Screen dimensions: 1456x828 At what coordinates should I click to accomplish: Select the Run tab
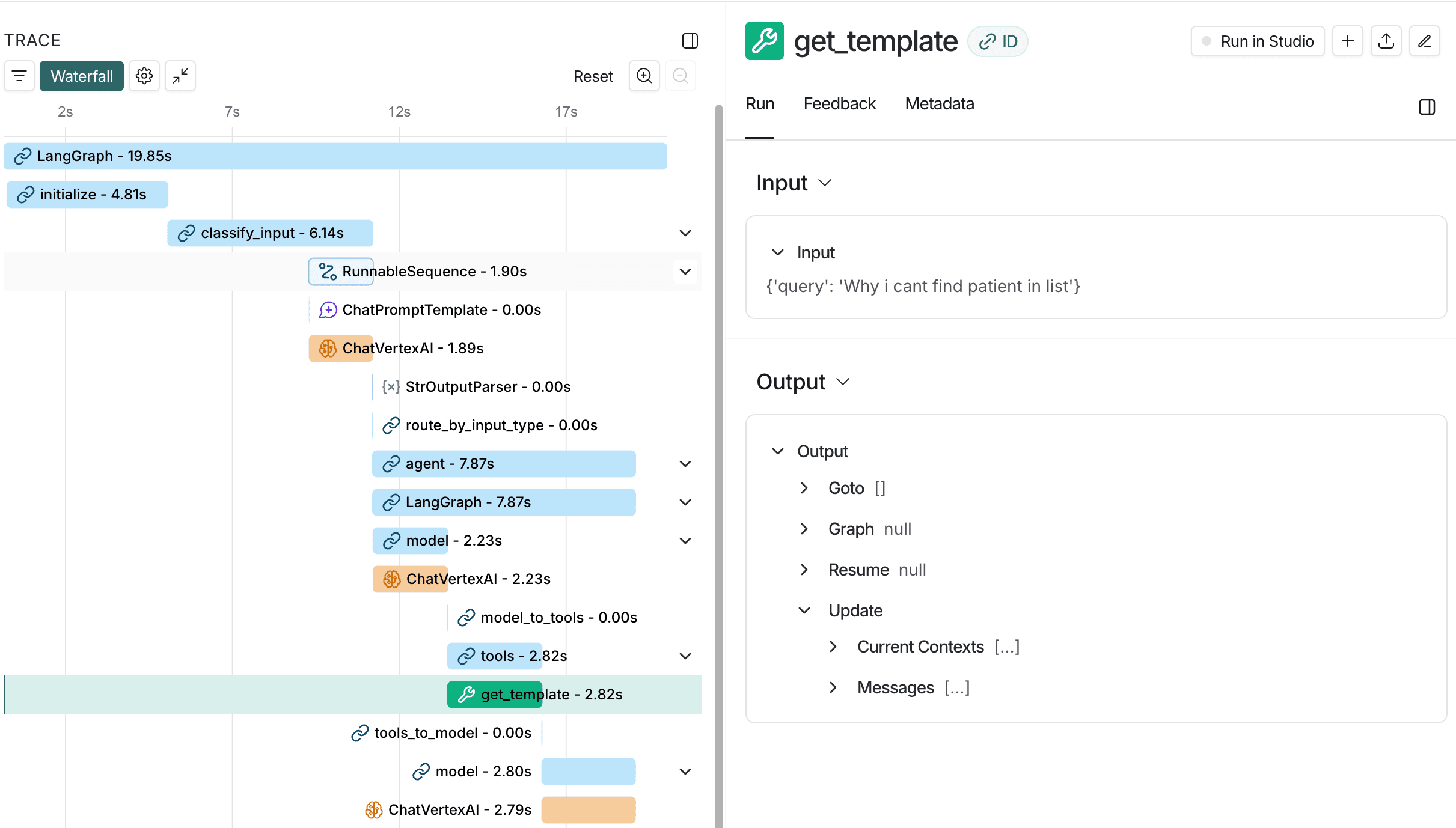[760, 104]
